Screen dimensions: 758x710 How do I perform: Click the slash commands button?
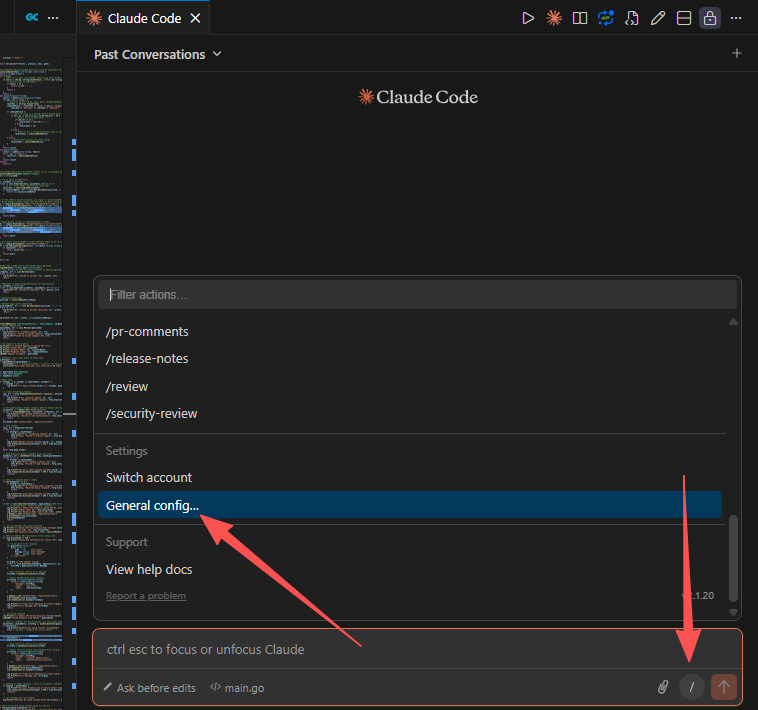[x=692, y=687]
